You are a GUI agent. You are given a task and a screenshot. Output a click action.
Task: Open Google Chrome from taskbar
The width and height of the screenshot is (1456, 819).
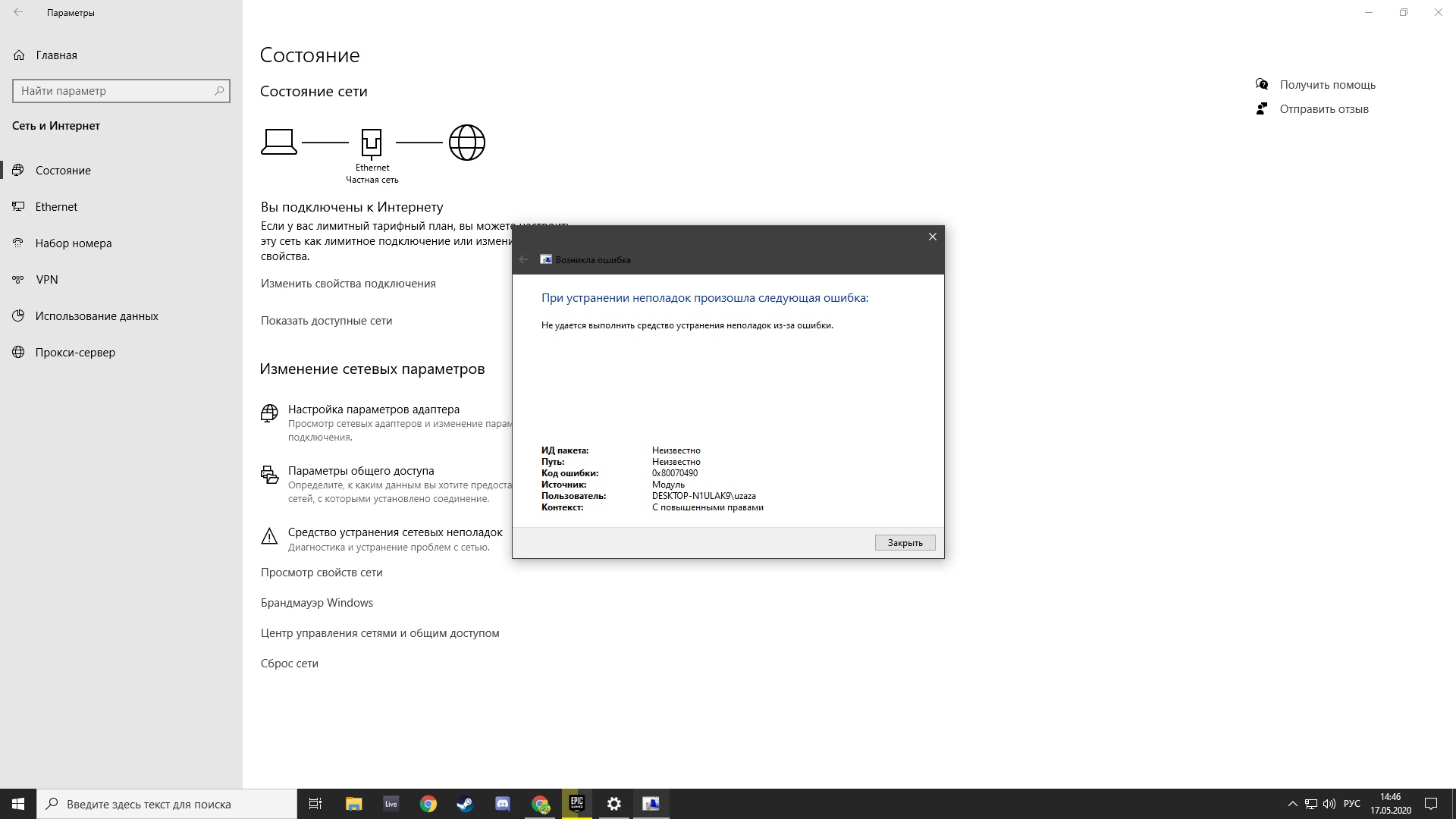[428, 804]
